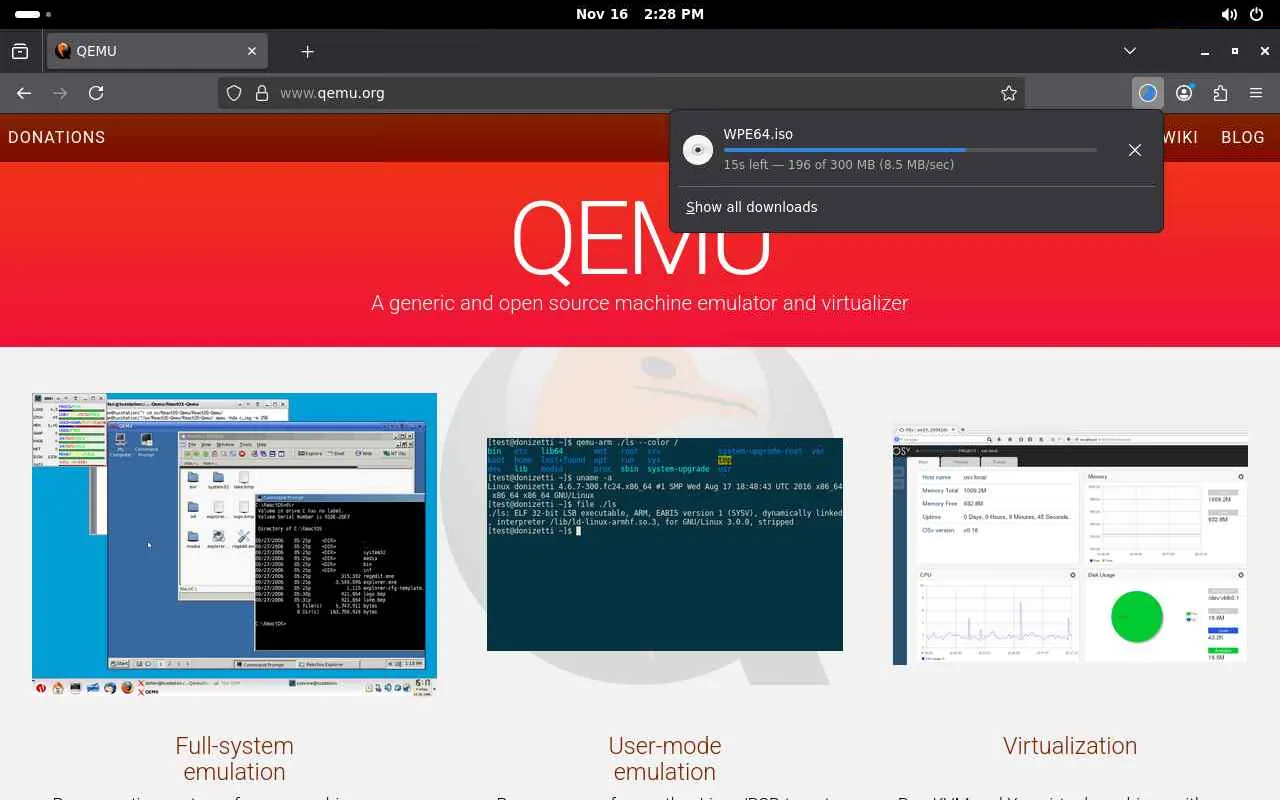Viewport: 1280px width, 800px height.
Task: Click the volume icon in the top bar
Action: click(1229, 14)
